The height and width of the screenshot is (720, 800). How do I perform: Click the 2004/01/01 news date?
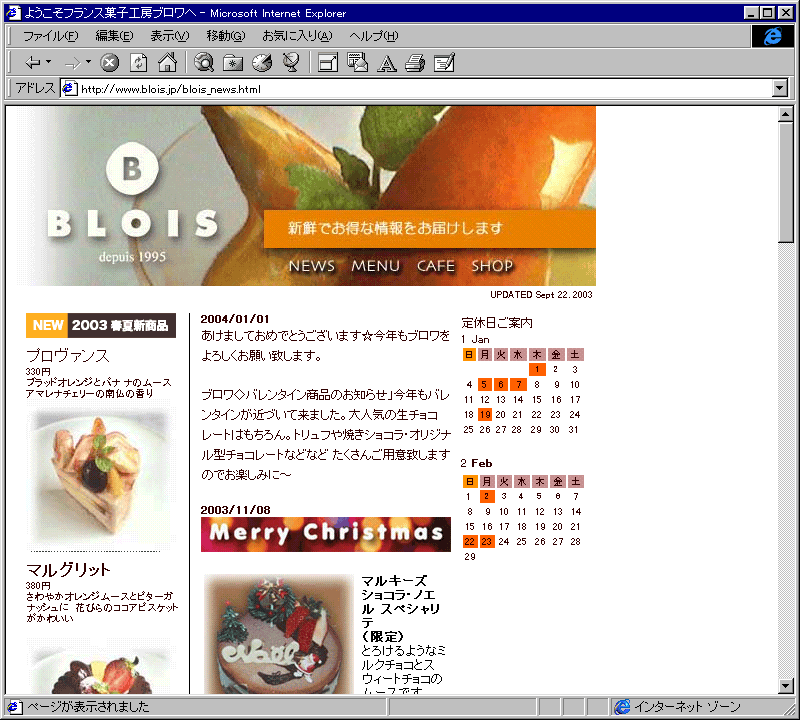(235, 319)
